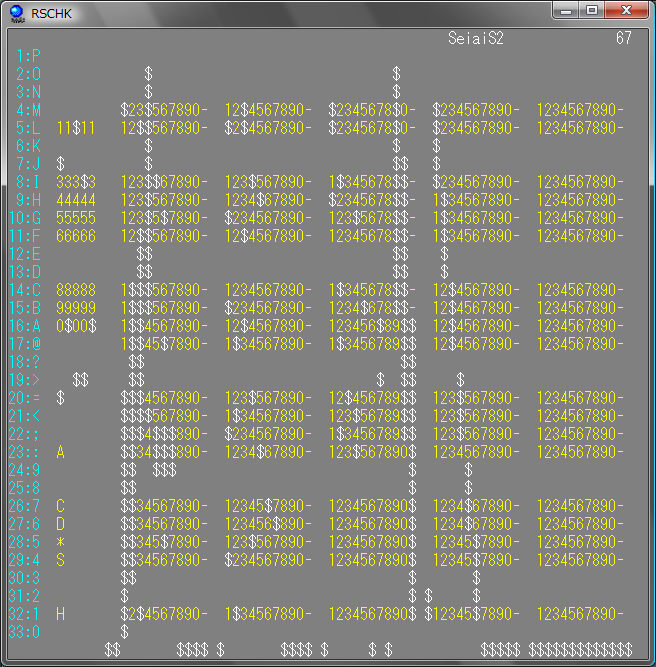Image resolution: width=656 pixels, height=667 pixels.
Task: Click $12345$7890- in row 32:1
Action: pos(472,614)
